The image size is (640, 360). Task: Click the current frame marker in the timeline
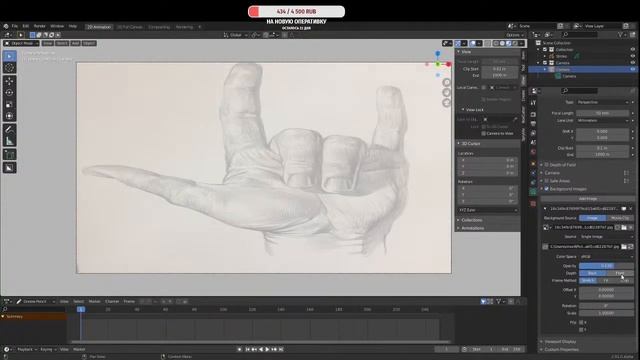pos(81,309)
